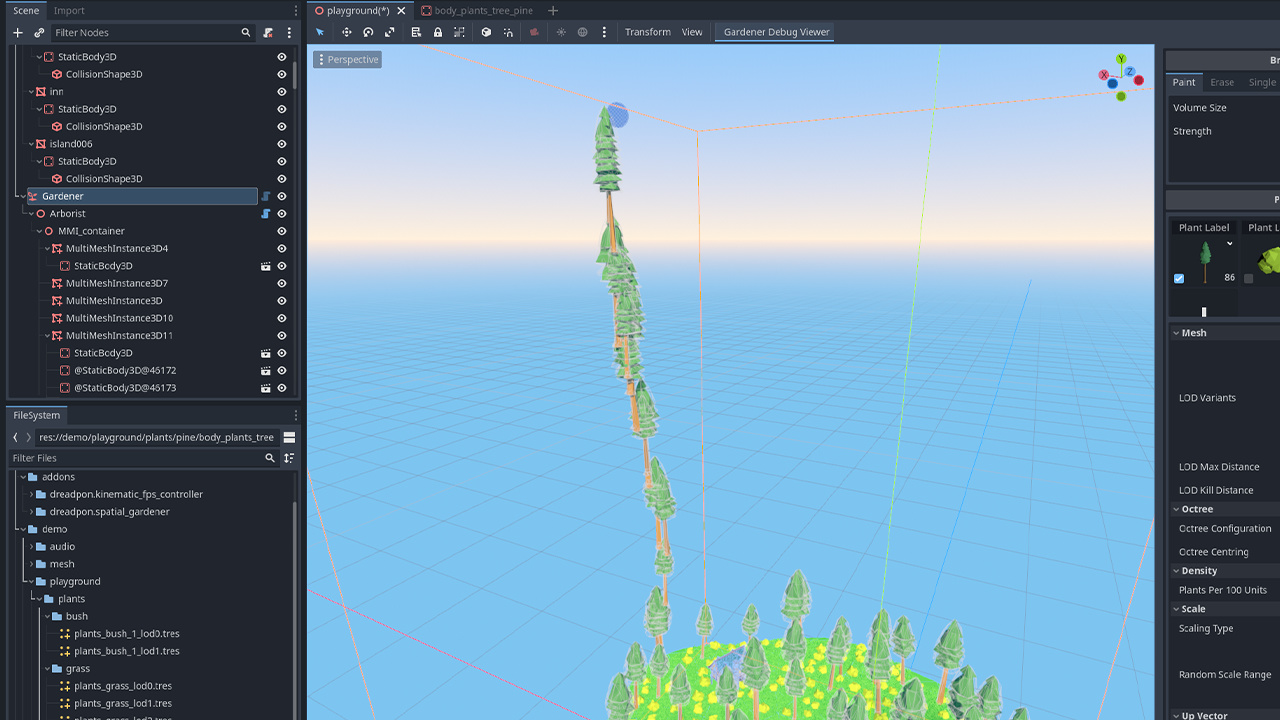Viewport: 1280px width, 720px height.
Task: Open the Perspective dropdown
Action: pyautogui.click(x=347, y=59)
